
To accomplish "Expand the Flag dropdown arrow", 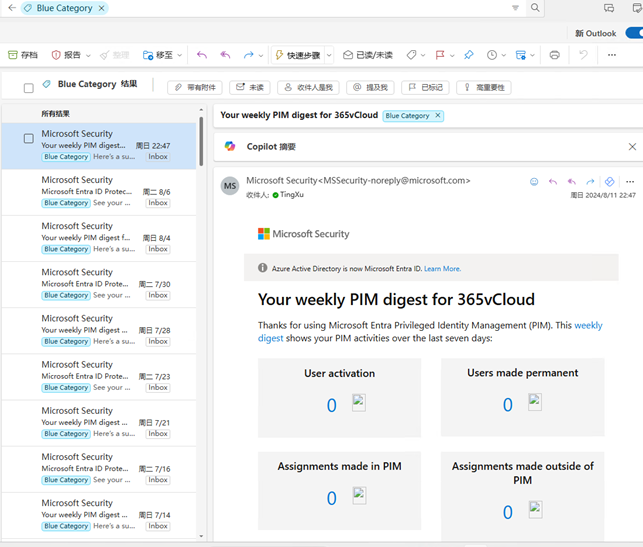I will (x=452, y=55).
